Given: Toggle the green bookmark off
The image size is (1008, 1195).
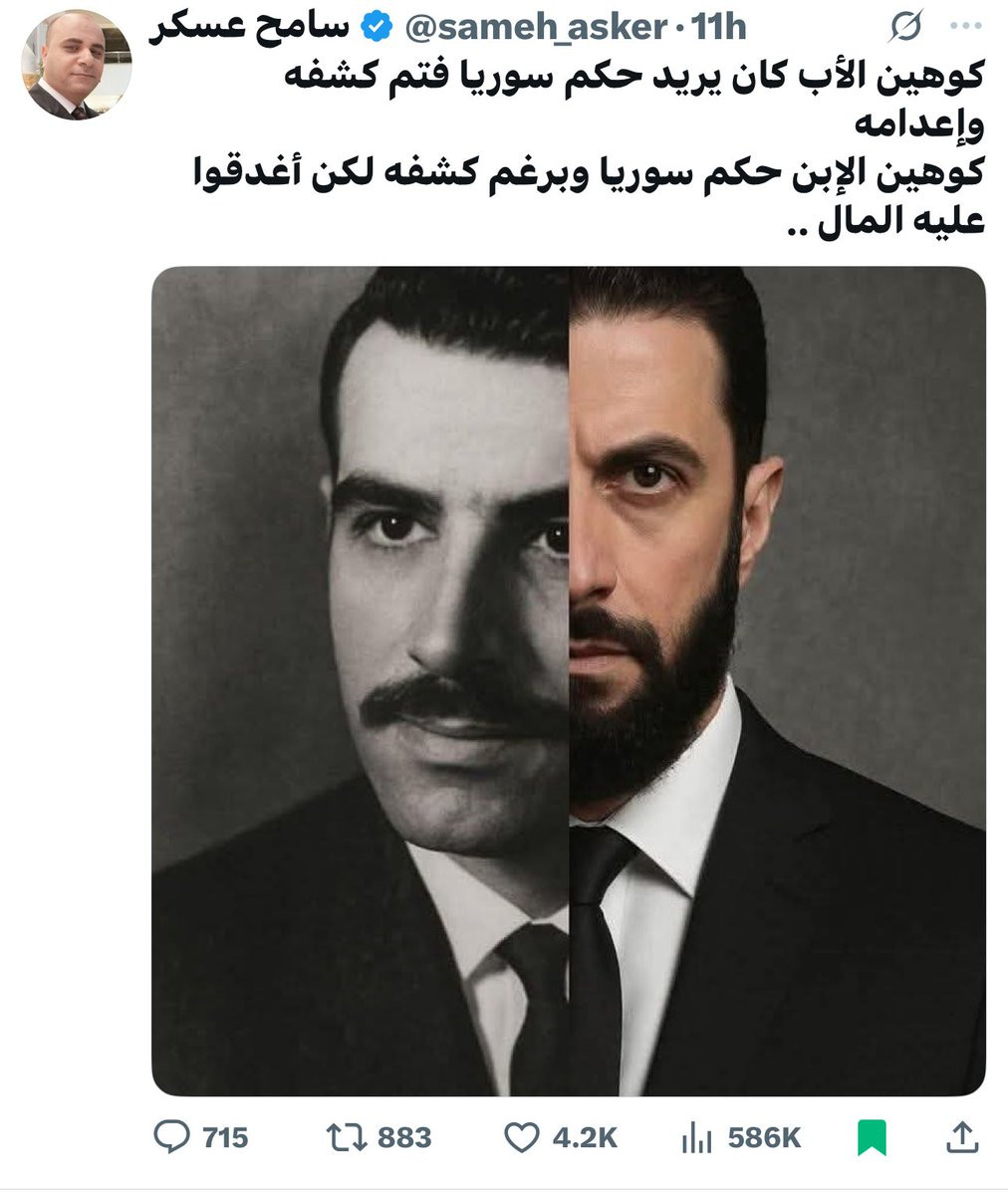Looking at the screenshot, I should coord(872,1137).
